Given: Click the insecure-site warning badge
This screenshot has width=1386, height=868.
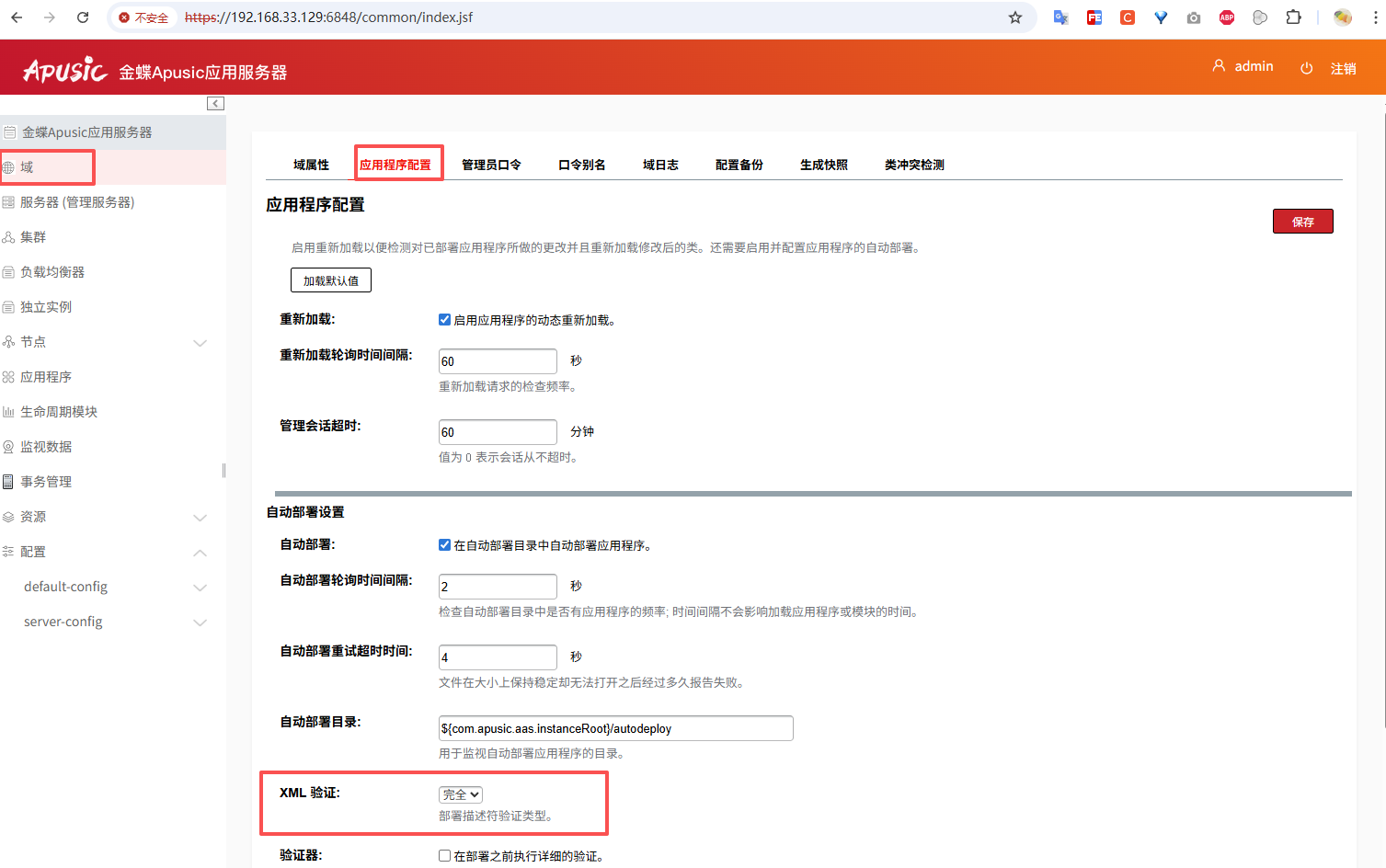Looking at the screenshot, I should (143, 17).
